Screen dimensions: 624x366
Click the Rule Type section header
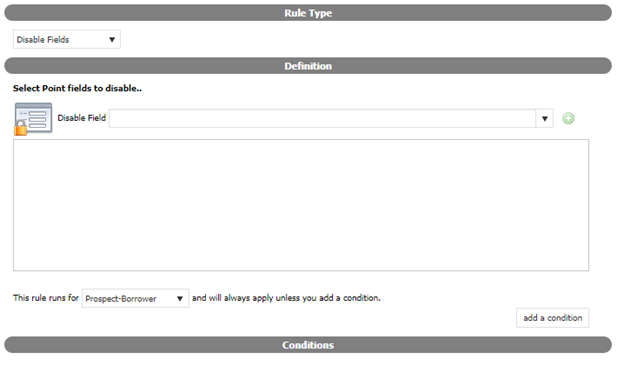pos(308,13)
